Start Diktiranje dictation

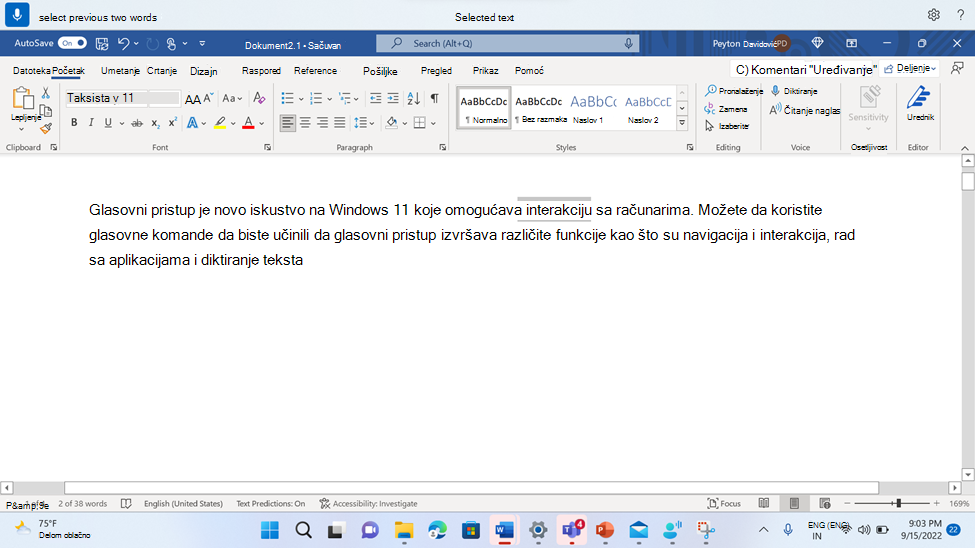click(x=794, y=91)
